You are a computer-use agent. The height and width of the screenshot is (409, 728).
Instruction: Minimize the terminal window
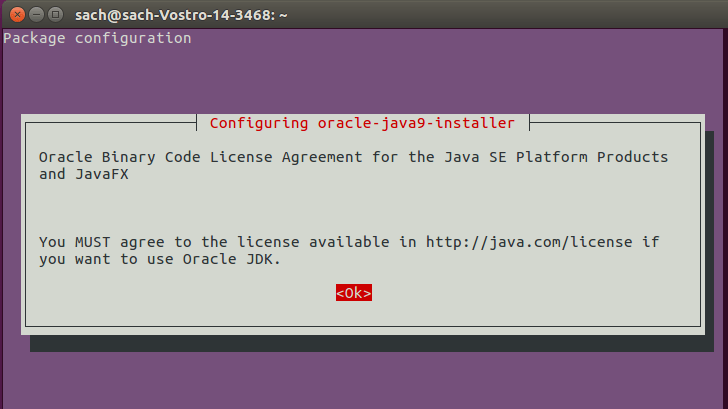point(36,15)
